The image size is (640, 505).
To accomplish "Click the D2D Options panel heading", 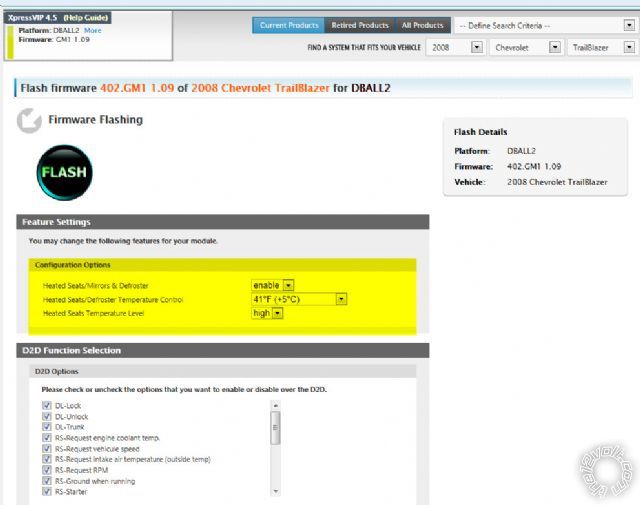I will 57,372.
